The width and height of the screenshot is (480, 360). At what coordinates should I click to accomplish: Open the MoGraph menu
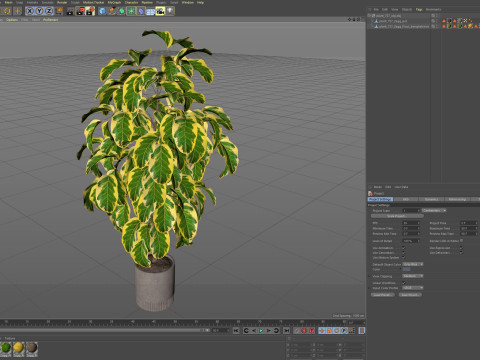(114, 2)
